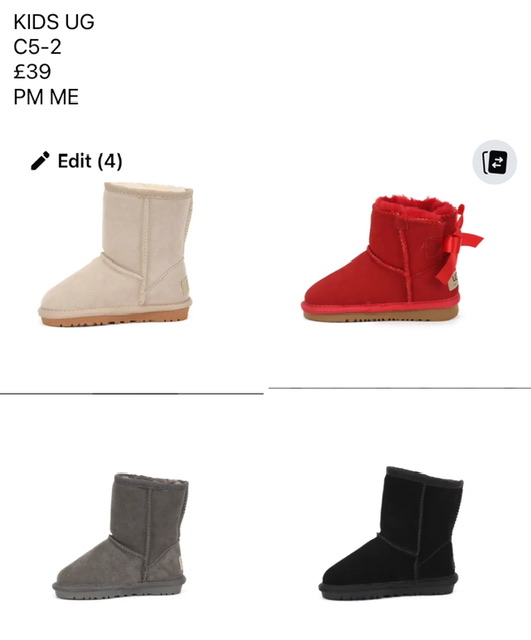Click the heel tag on beige boot
This screenshot has height=640, width=531.
click(185, 287)
